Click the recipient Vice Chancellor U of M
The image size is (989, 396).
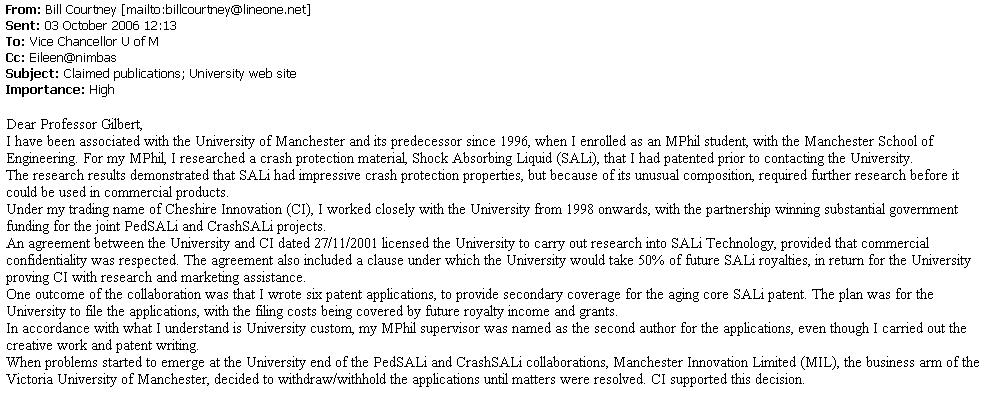click(x=93, y=42)
